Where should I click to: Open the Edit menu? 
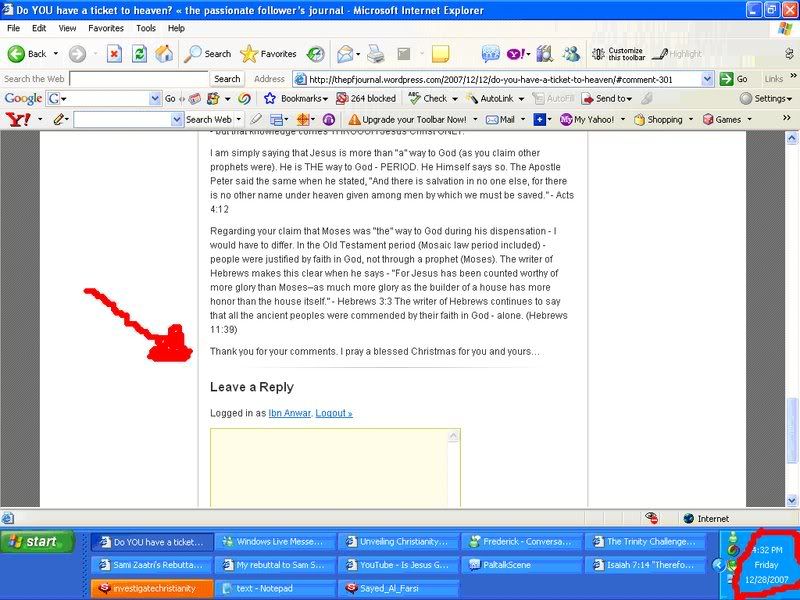point(39,28)
